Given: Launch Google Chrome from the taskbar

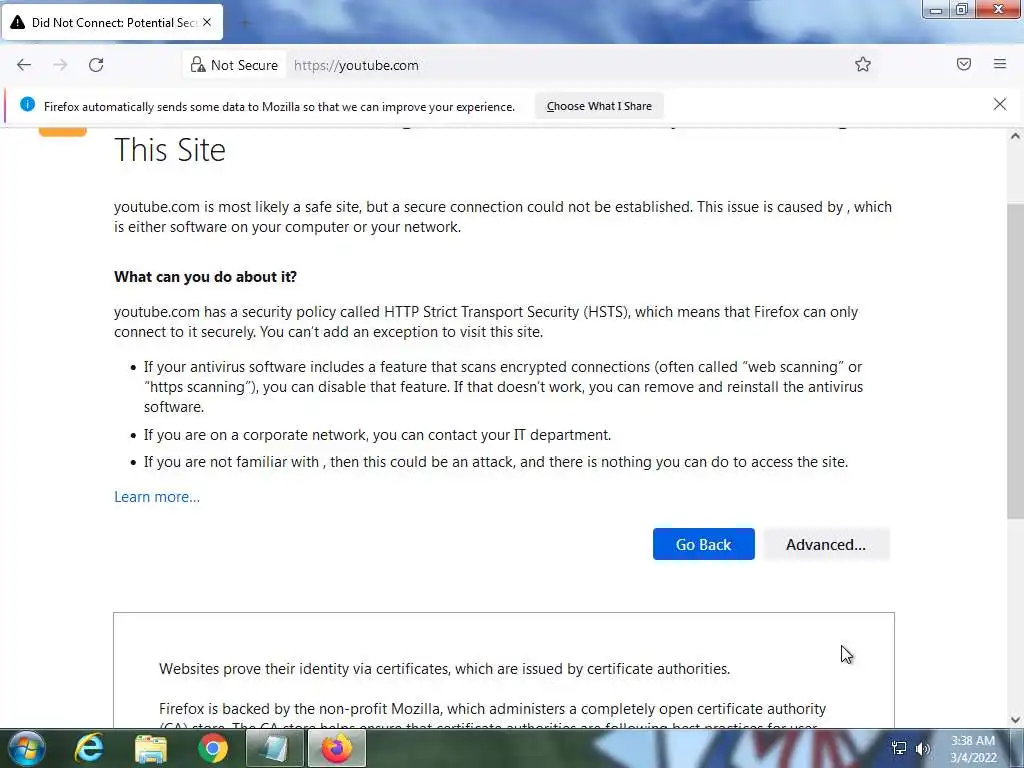Looking at the screenshot, I should pyautogui.click(x=213, y=748).
